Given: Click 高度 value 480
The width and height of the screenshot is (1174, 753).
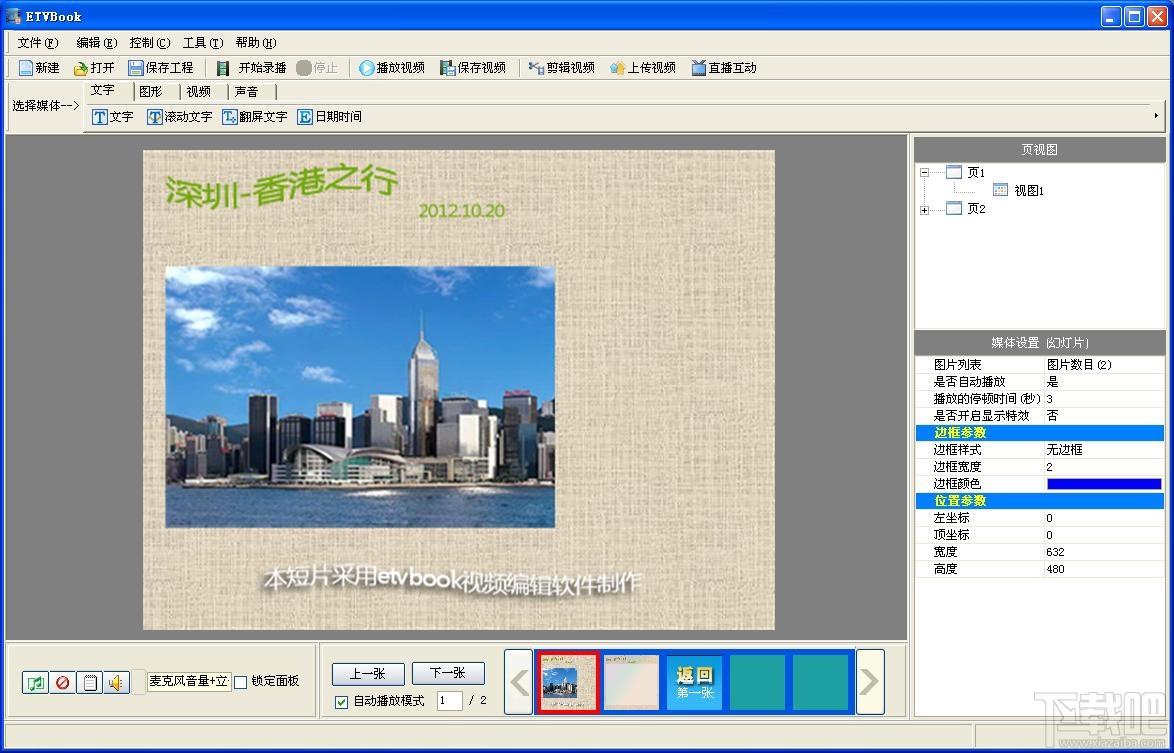Looking at the screenshot, I should [x=1056, y=569].
